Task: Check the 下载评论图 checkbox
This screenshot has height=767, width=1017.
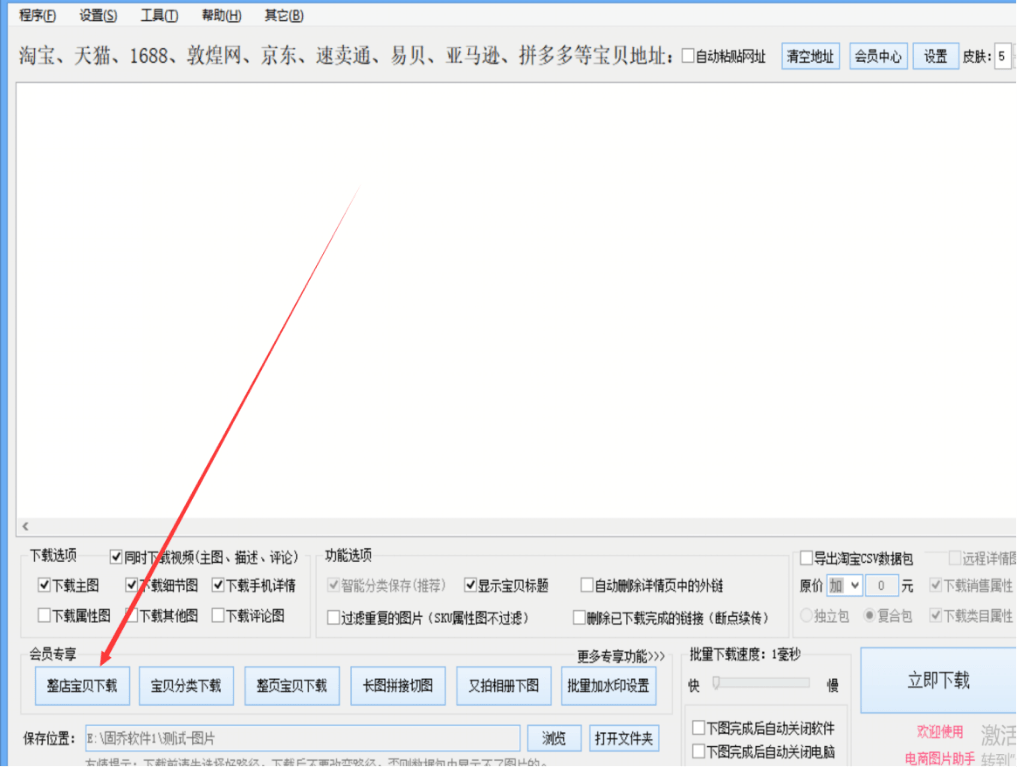Action: [x=218, y=616]
